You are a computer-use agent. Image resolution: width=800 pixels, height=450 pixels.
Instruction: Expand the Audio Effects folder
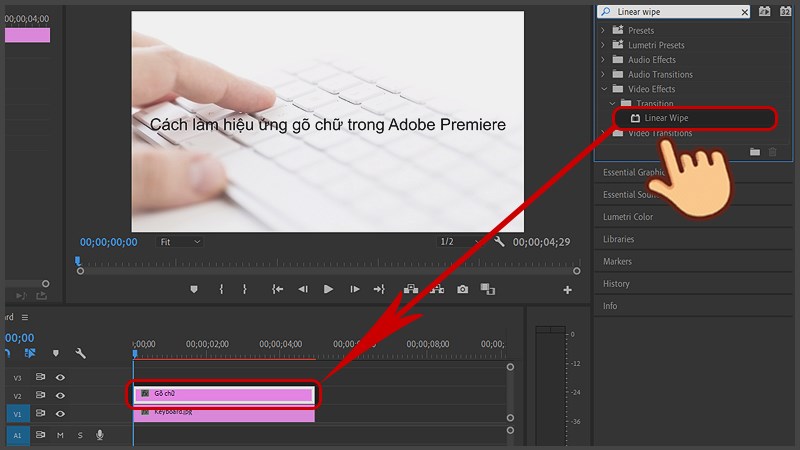[603, 60]
